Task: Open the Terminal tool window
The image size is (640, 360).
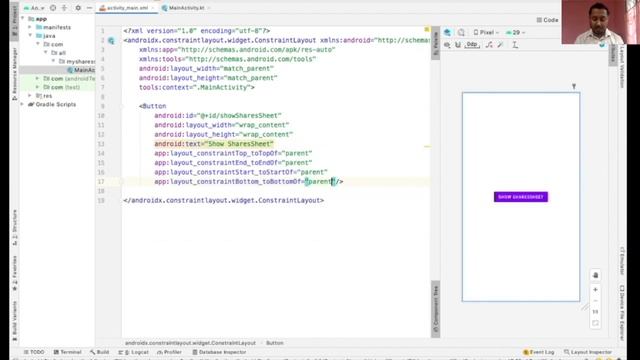Action: tap(68, 352)
